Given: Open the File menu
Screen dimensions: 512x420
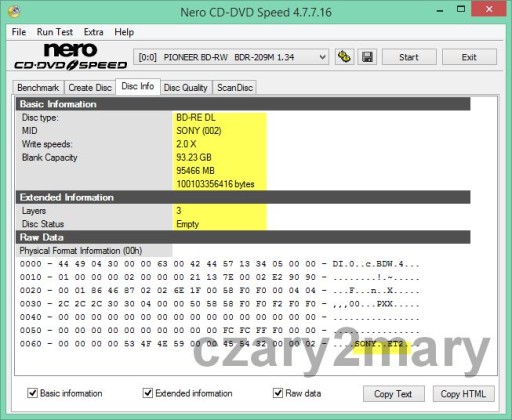Looking at the screenshot, I should (19, 32).
